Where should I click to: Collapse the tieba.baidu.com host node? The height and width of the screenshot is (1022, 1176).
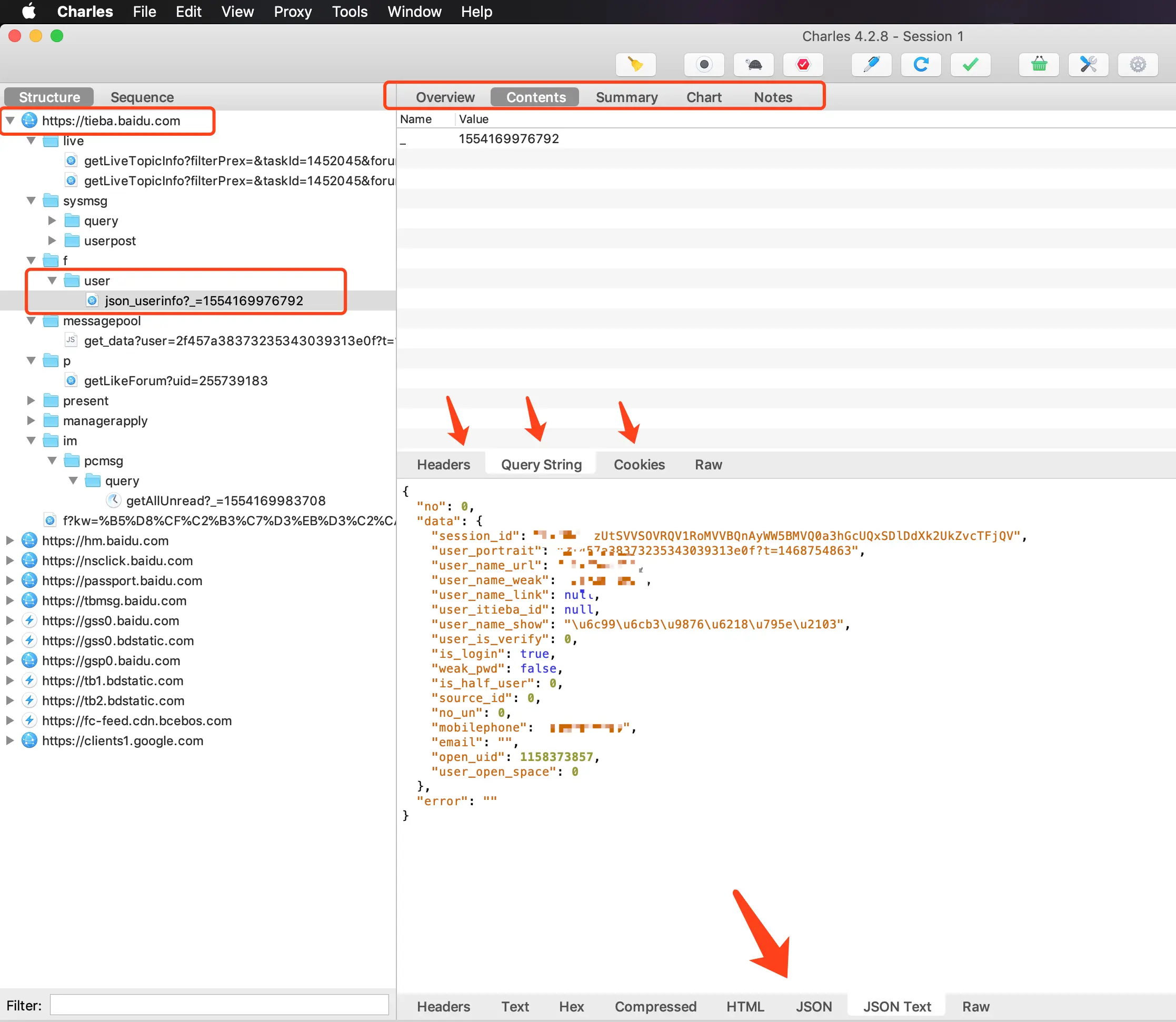click(x=11, y=121)
